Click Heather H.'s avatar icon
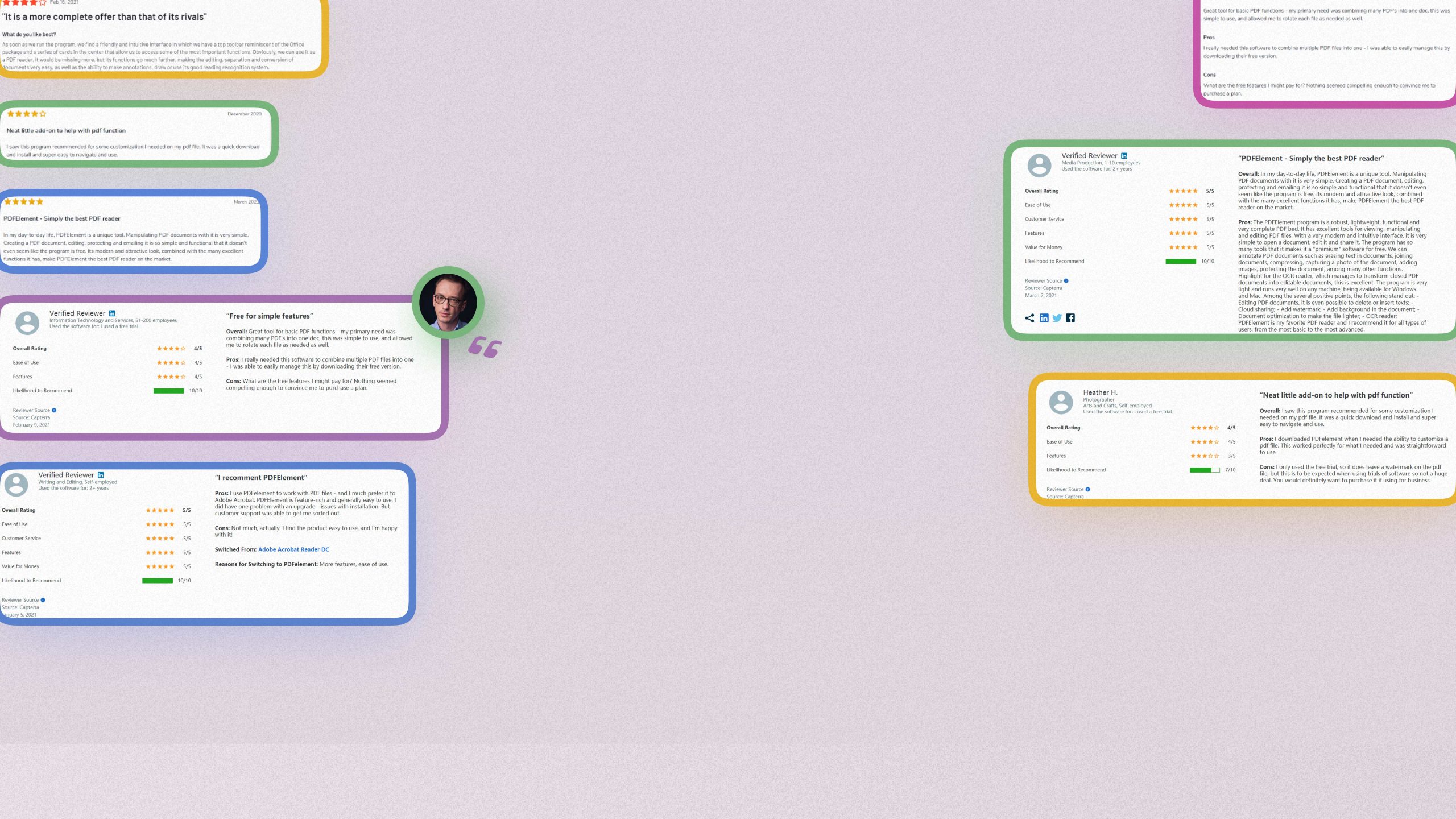Viewport: 1456px width, 819px height. click(x=1061, y=402)
